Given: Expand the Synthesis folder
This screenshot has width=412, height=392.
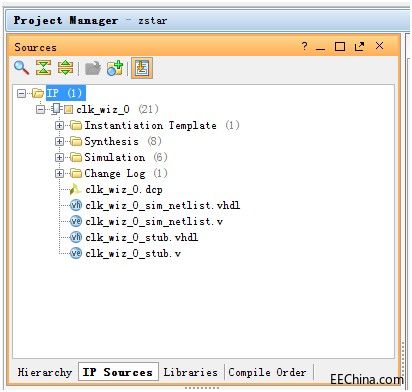Looking at the screenshot, I should (59, 141).
